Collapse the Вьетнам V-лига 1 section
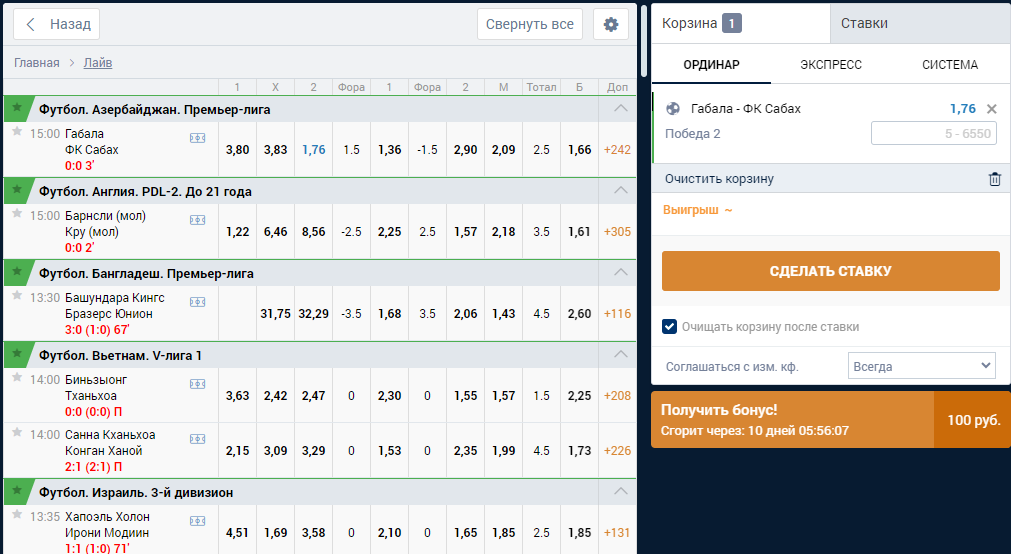 pyautogui.click(x=620, y=354)
